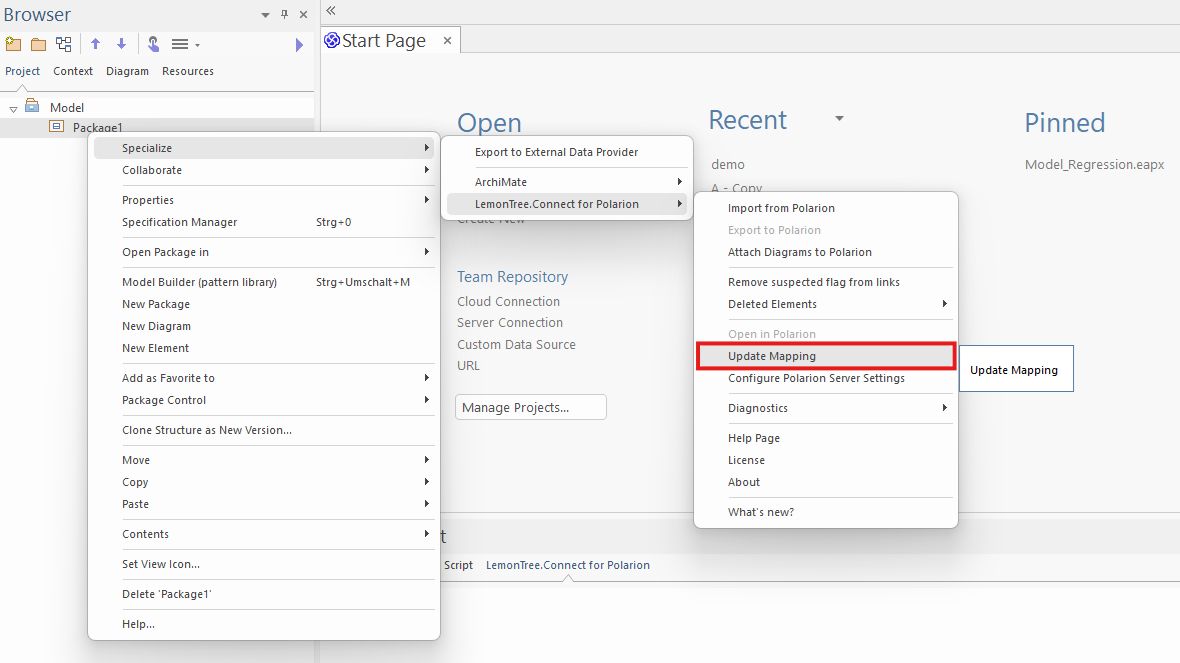Move item down using the down-arrow icon

click(120, 44)
